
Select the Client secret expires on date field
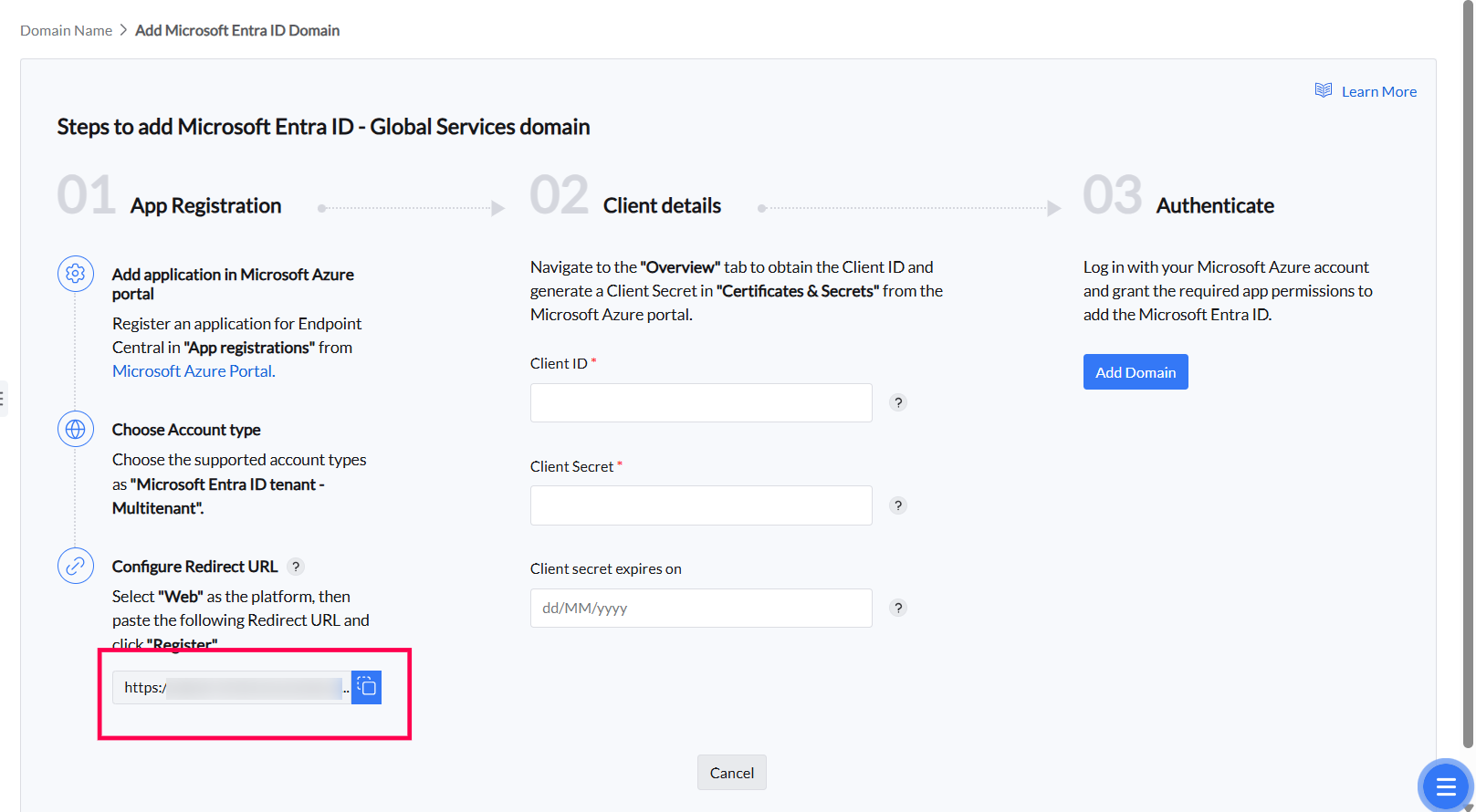coord(701,608)
